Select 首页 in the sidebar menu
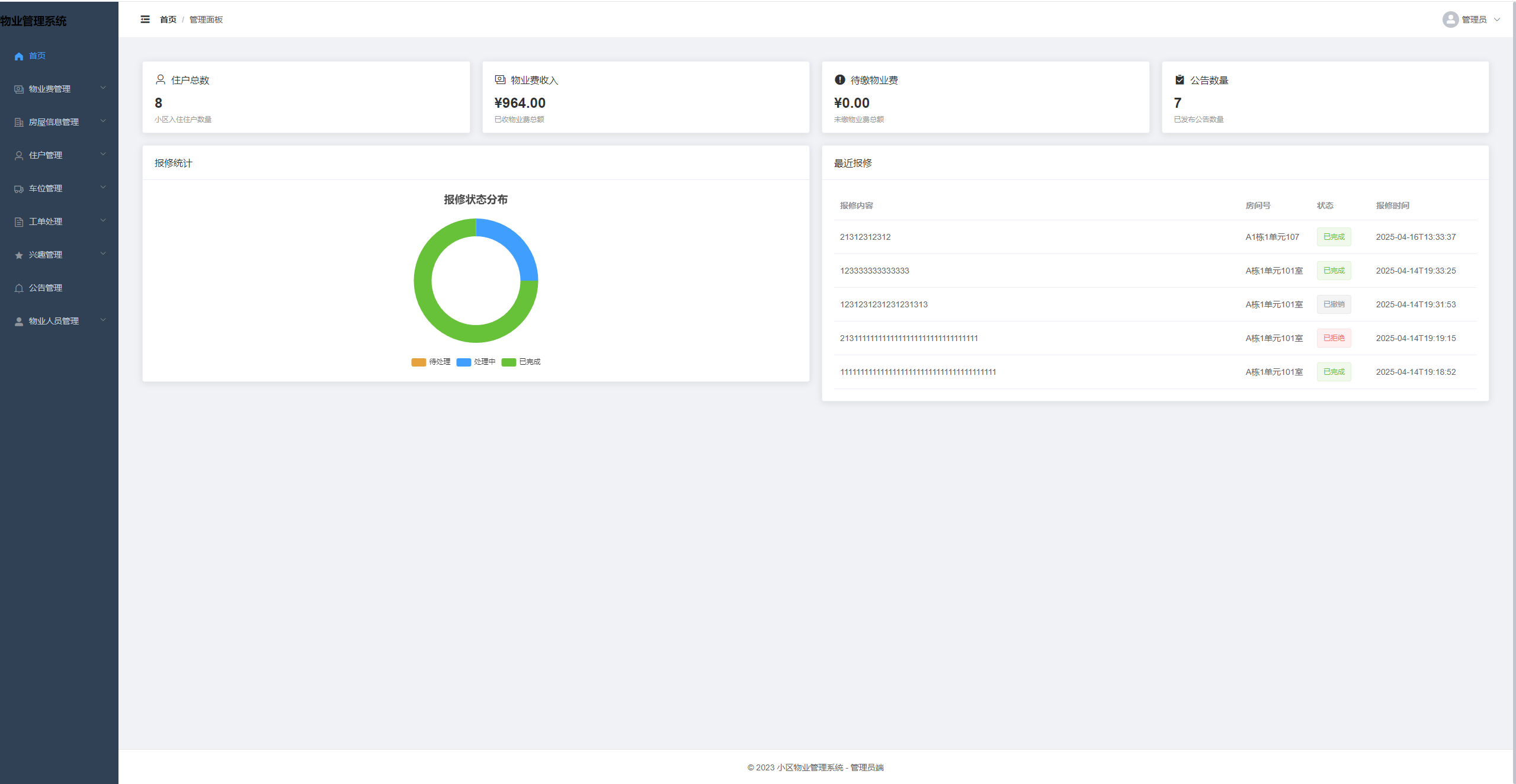This screenshot has width=1516, height=784. point(37,56)
